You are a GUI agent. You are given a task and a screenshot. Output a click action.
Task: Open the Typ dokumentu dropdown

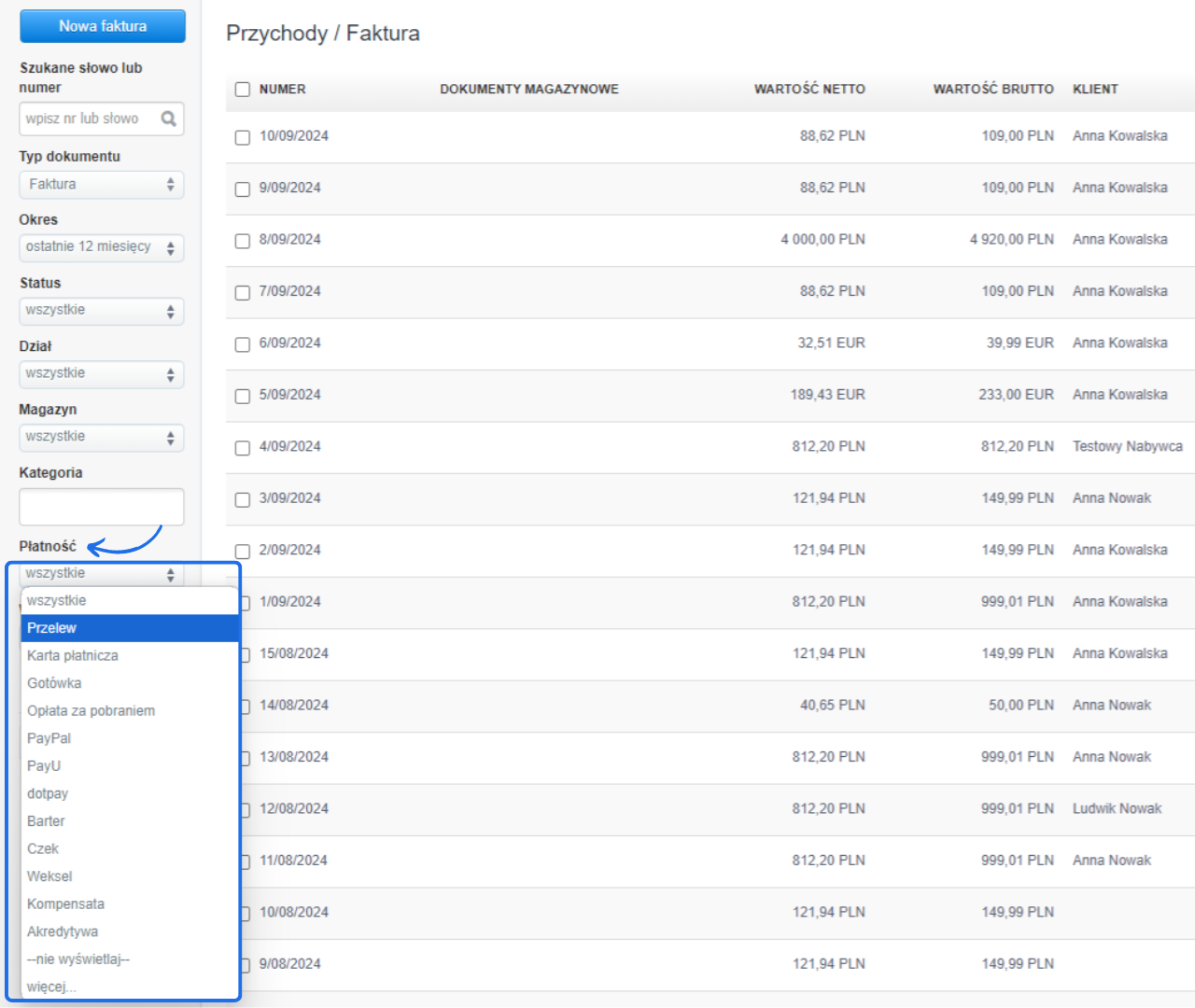coord(101,185)
